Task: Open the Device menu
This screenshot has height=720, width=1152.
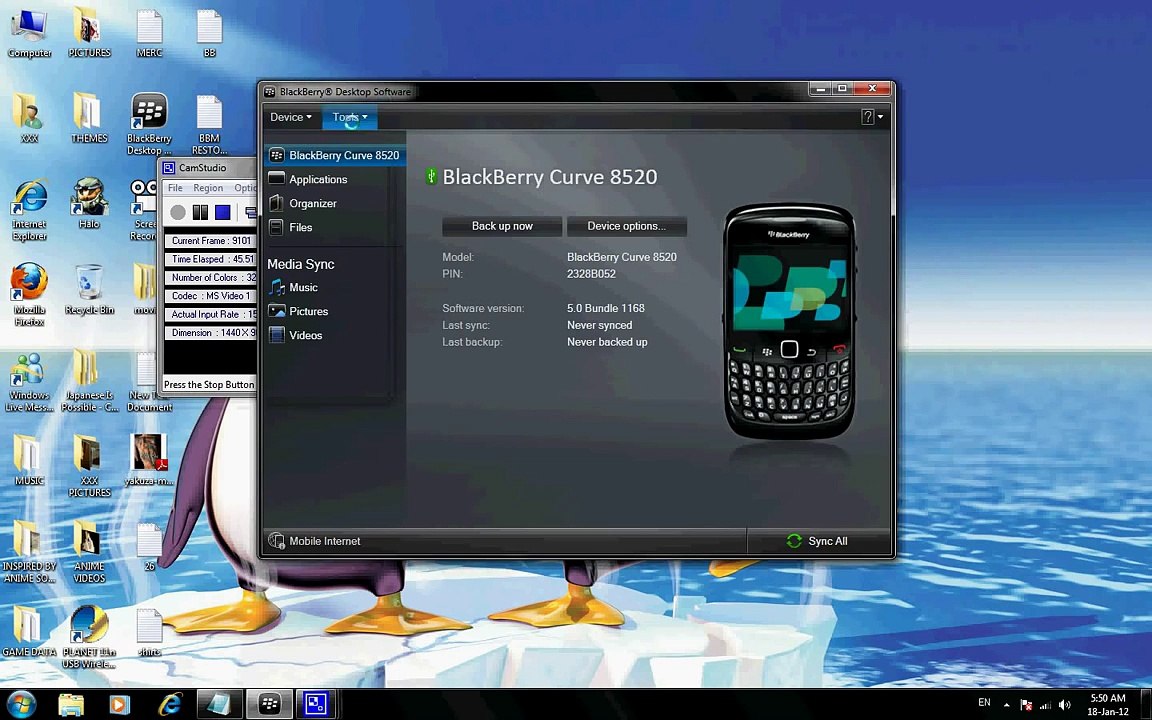Action: pos(290,117)
